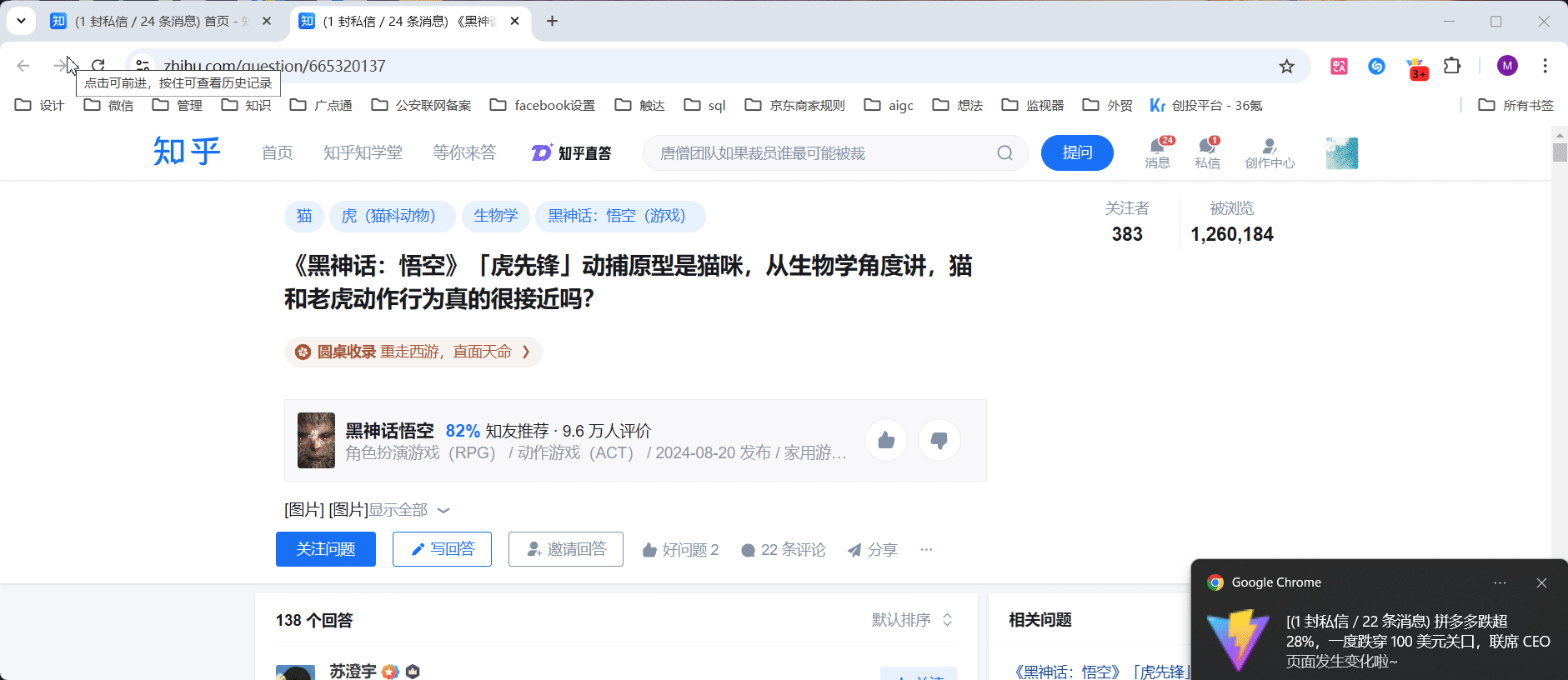Open the 创投平台 - 36氪 bookmark
The image size is (1568, 680).
(x=1206, y=105)
